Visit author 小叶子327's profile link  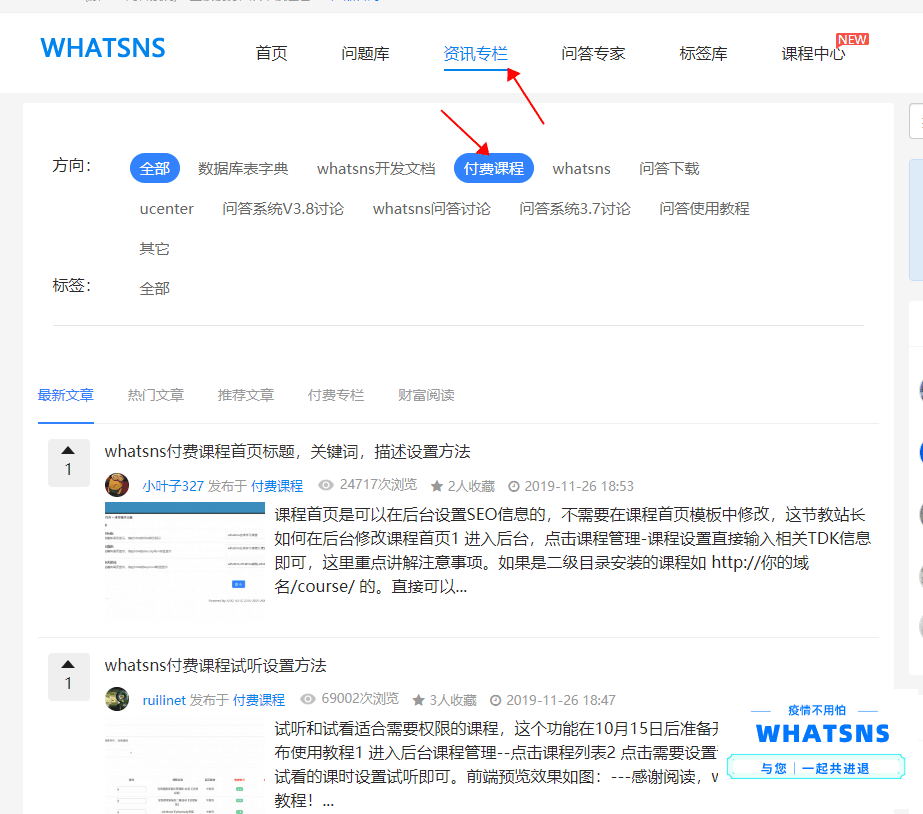tap(172, 486)
